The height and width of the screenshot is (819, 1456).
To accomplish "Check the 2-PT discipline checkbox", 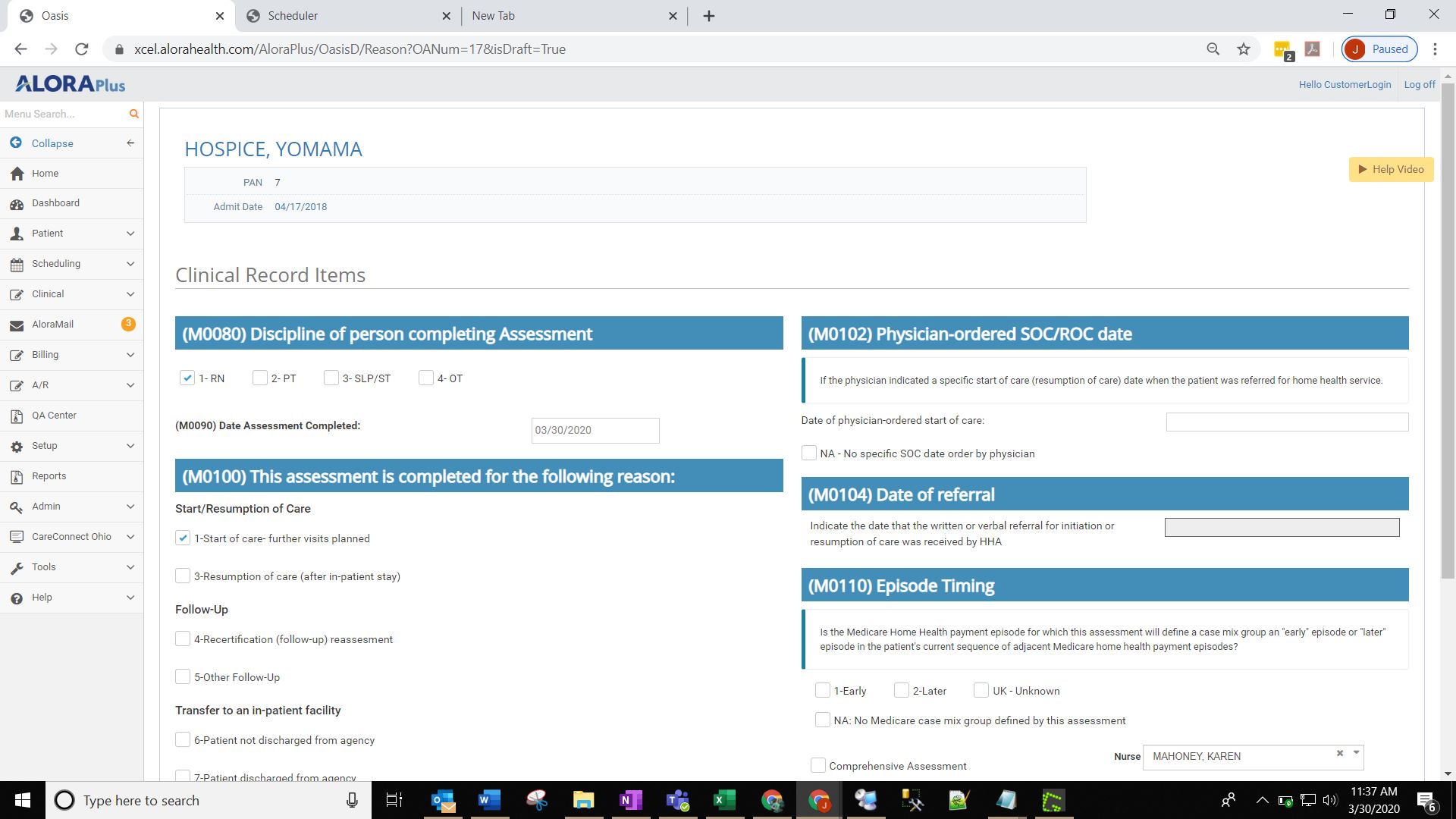I will (x=260, y=378).
